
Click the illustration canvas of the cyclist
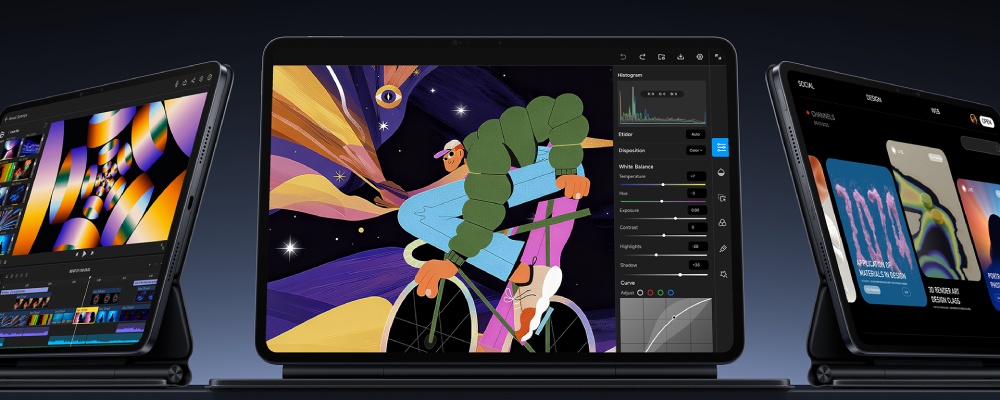click(441, 209)
